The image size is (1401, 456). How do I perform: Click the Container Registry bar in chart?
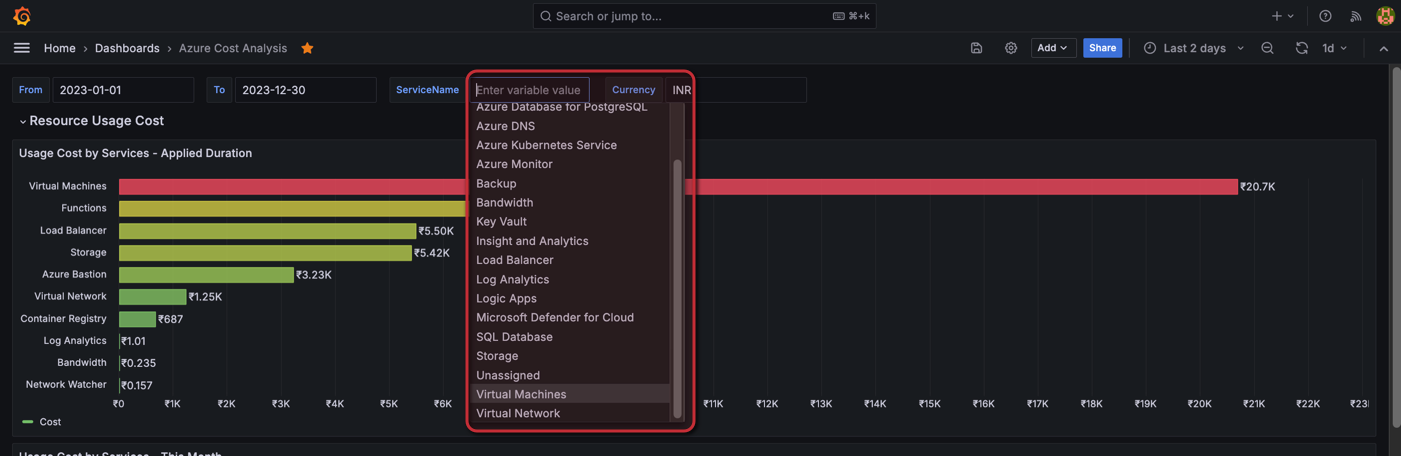pos(137,319)
